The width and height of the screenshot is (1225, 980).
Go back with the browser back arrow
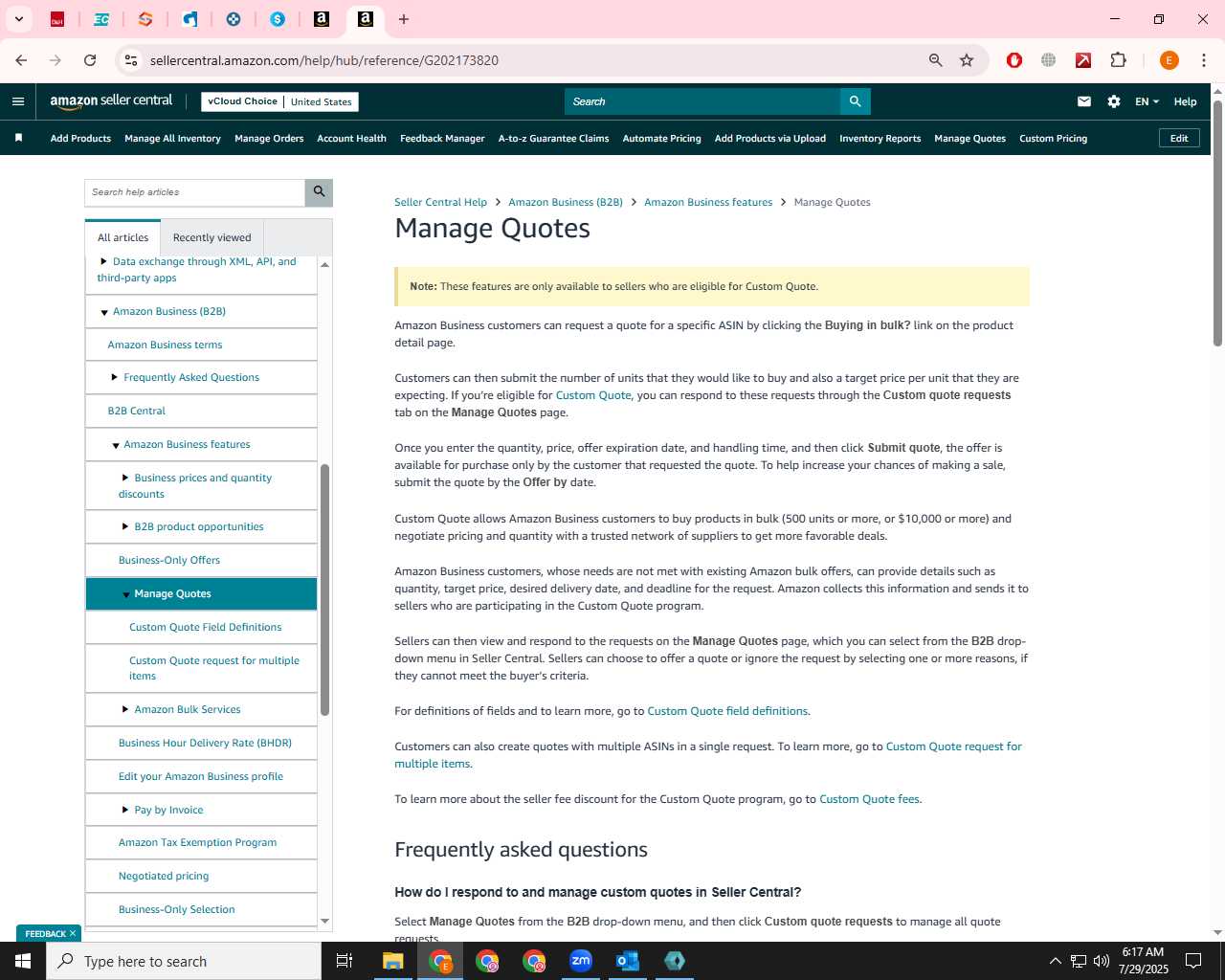tap(21, 60)
